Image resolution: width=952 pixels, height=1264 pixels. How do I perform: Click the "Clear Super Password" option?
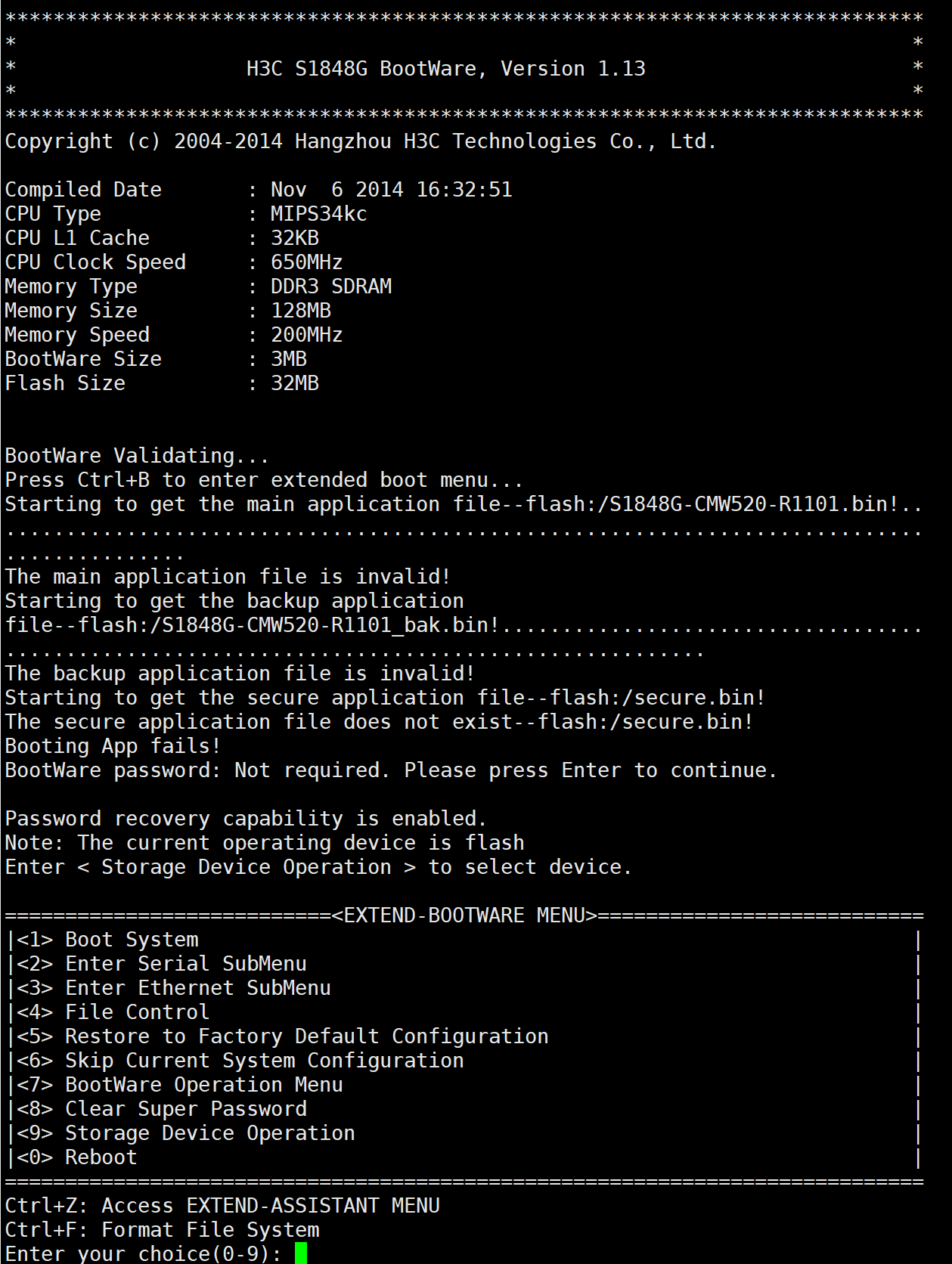tap(185, 1109)
